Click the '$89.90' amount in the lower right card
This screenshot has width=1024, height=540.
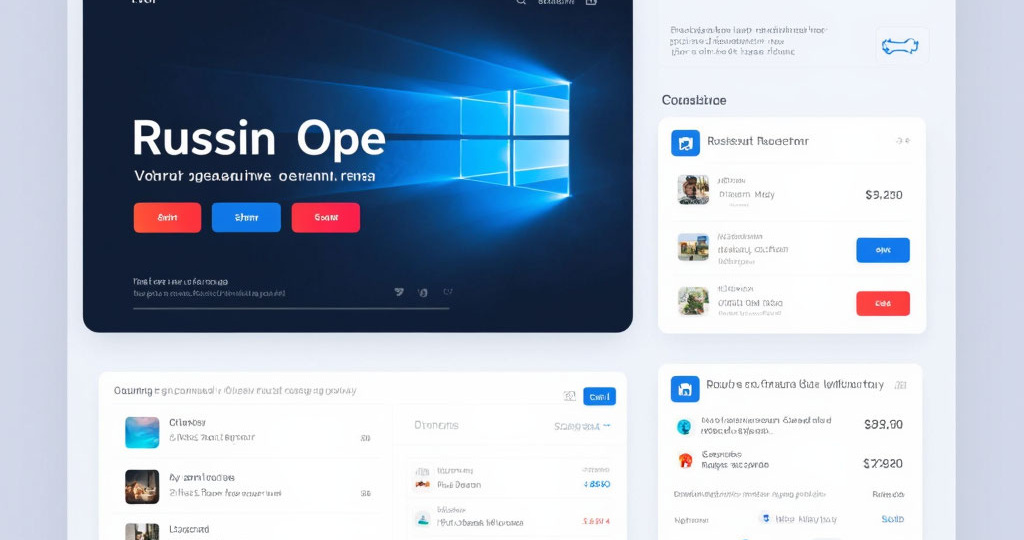click(883, 424)
